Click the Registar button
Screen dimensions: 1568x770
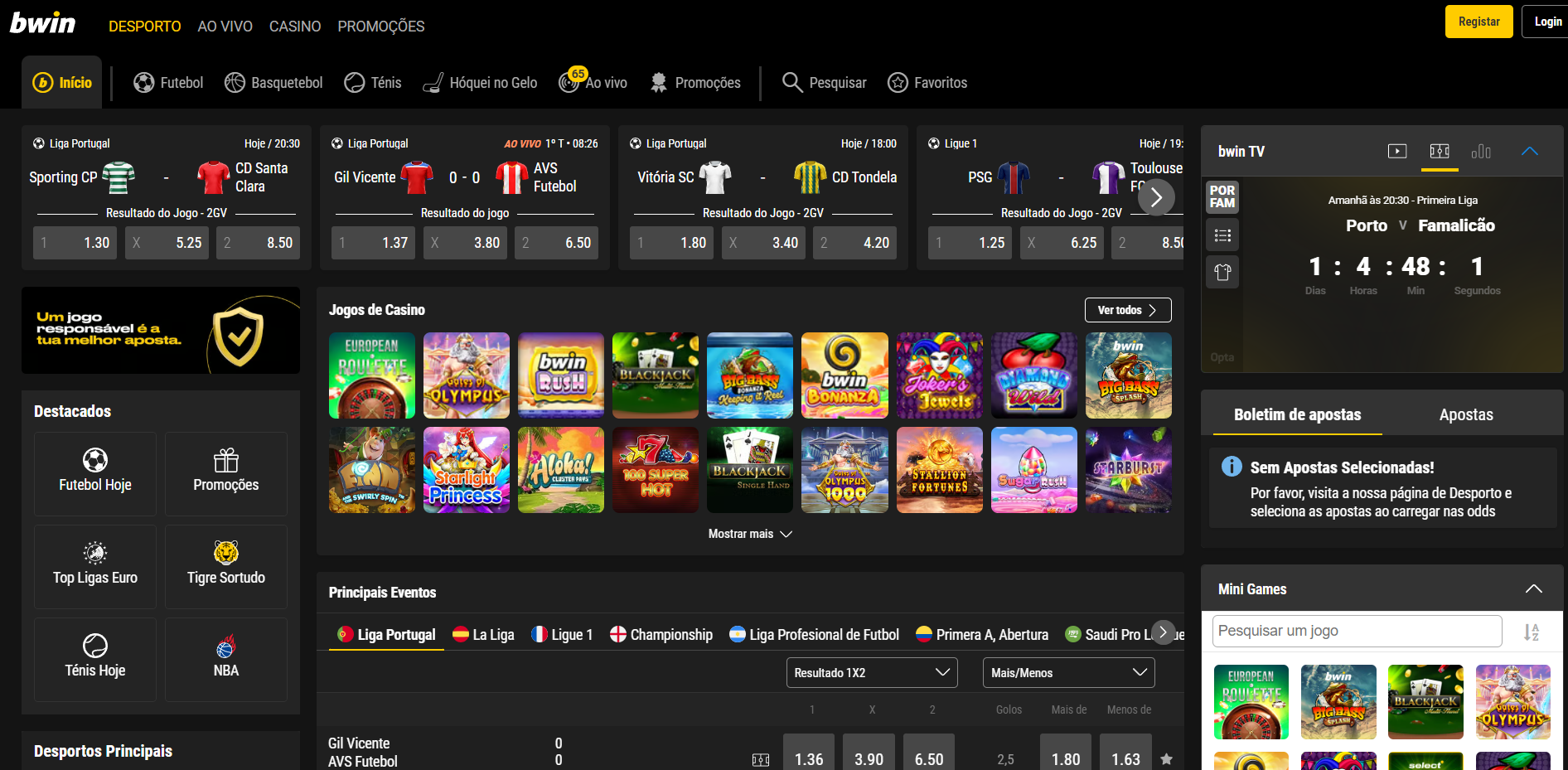(x=1479, y=22)
